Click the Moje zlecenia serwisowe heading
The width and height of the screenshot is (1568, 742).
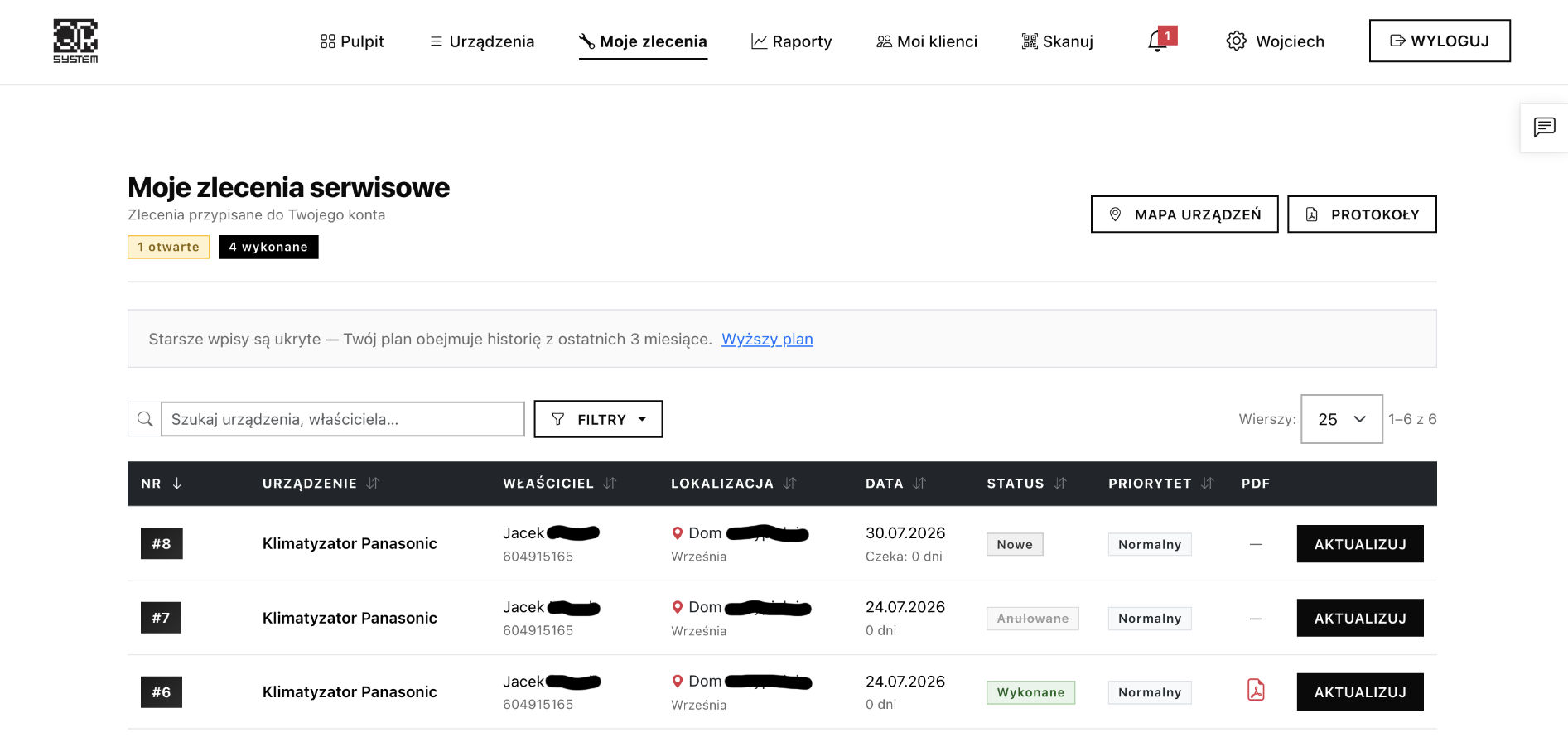pyautogui.click(x=288, y=188)
